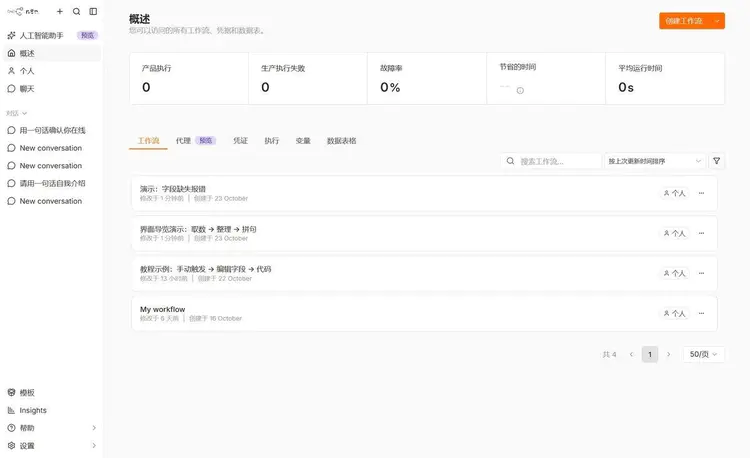Expand the 帮助 menu
Screen dimensions: 750x458
(52, 428)
